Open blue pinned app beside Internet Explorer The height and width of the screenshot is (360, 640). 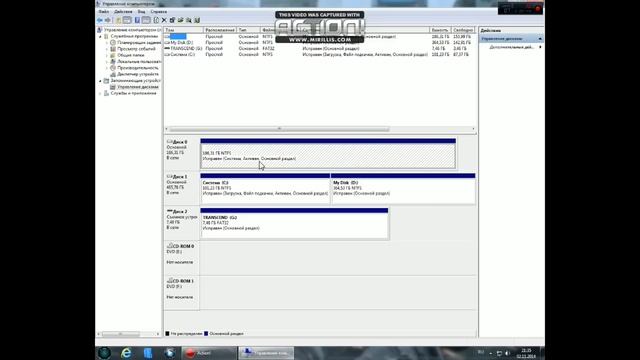148,353
